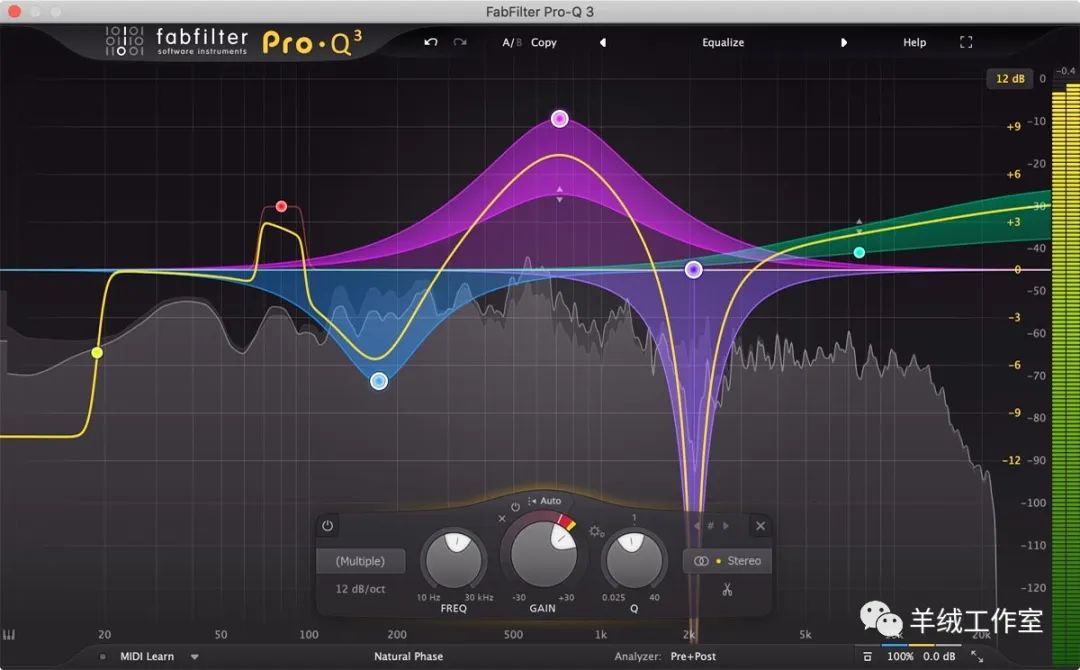Toggle the selected band power button
The image size is (1080, 670).
(327, 526)
